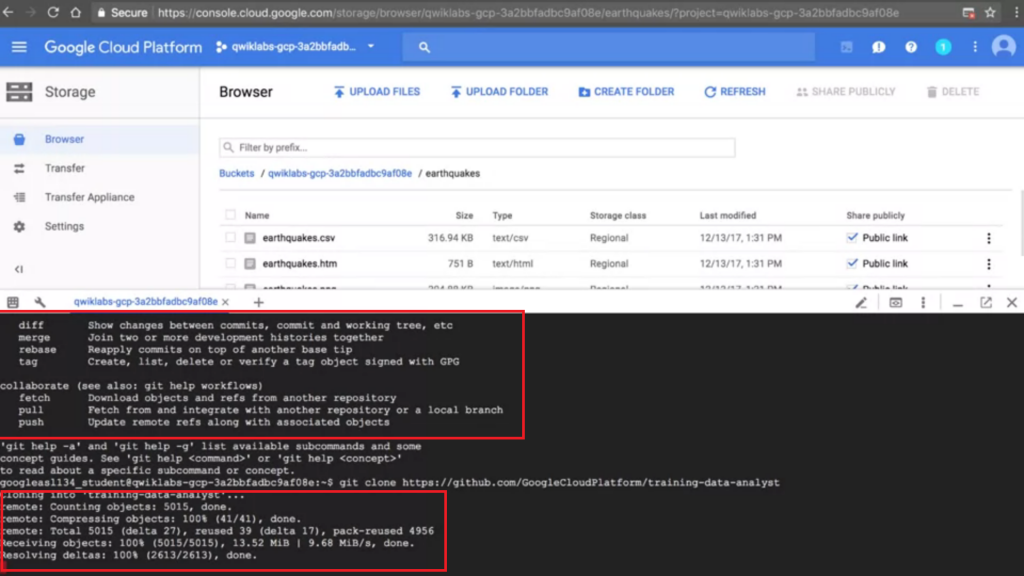This screenshot has height=576, width=1024.
Task: Sort objects by Name column
Action: 257,216
